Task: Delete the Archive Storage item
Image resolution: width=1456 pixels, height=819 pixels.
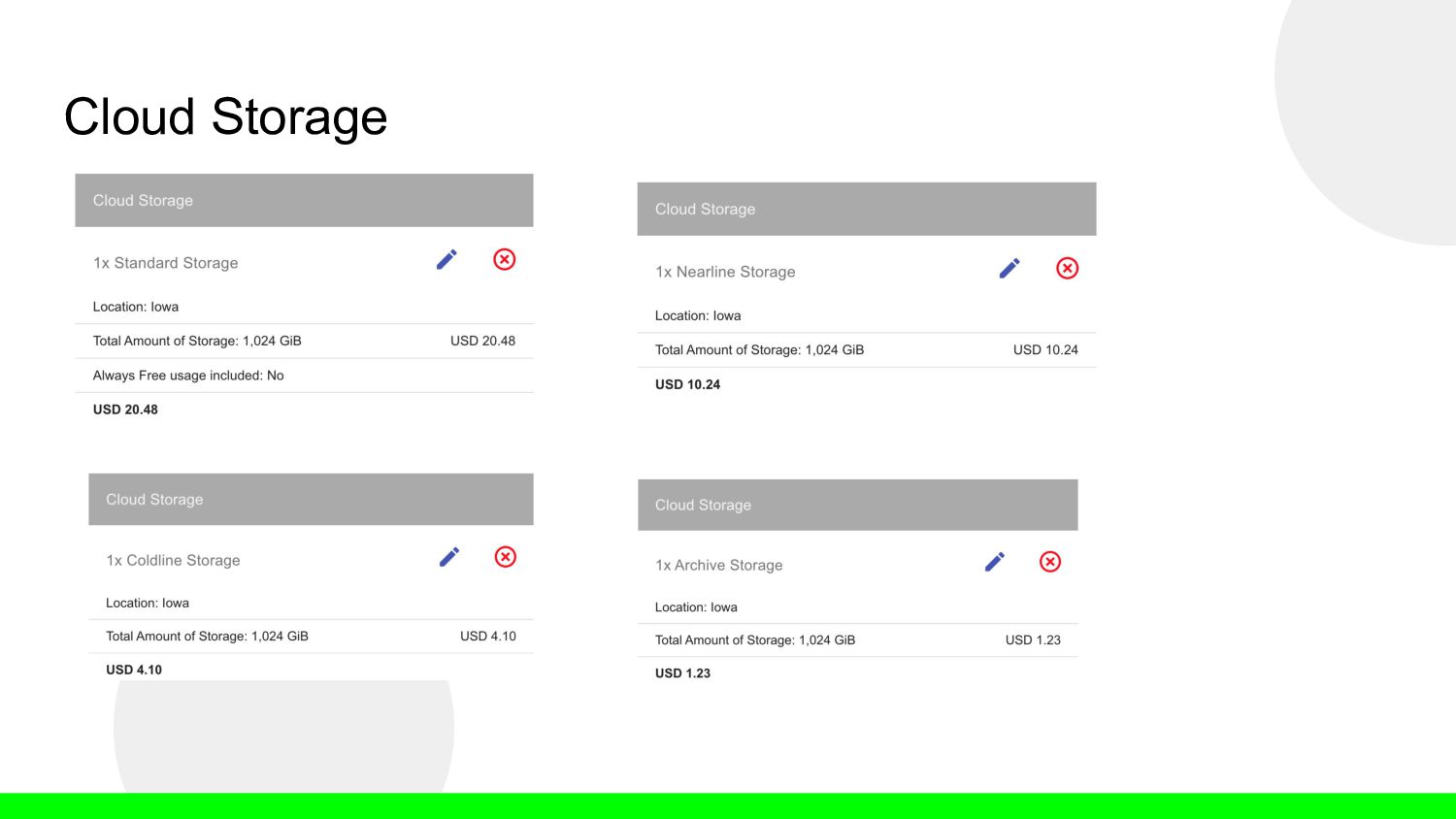Action: [1050, 562]
